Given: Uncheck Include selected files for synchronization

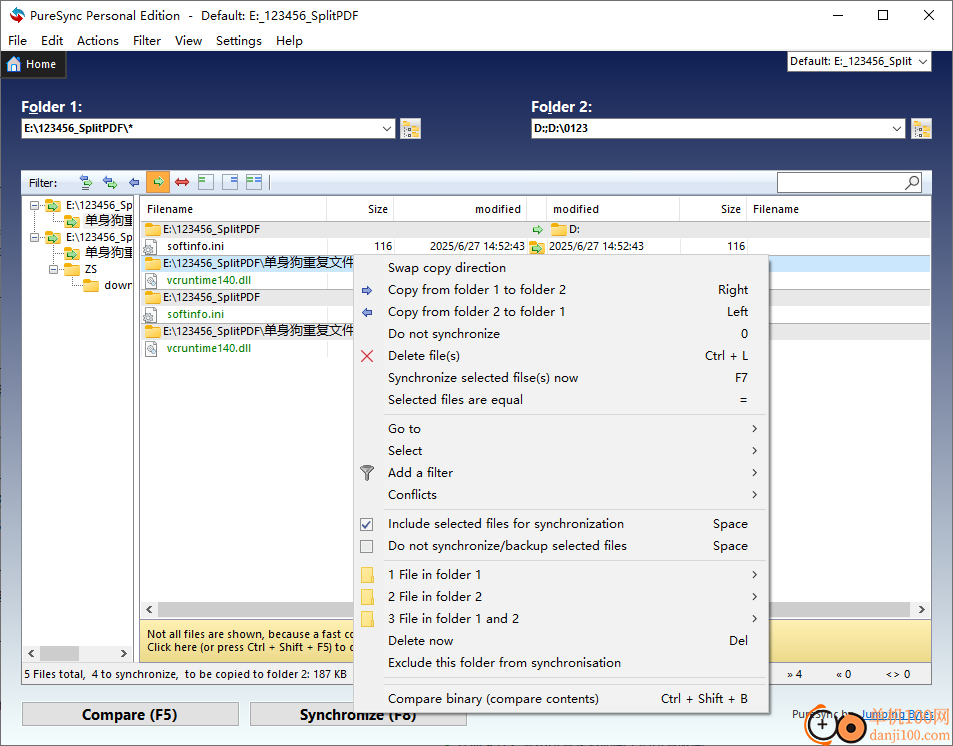Looking at the screenshot, I should pyautogui.click(x=366, y=524).
